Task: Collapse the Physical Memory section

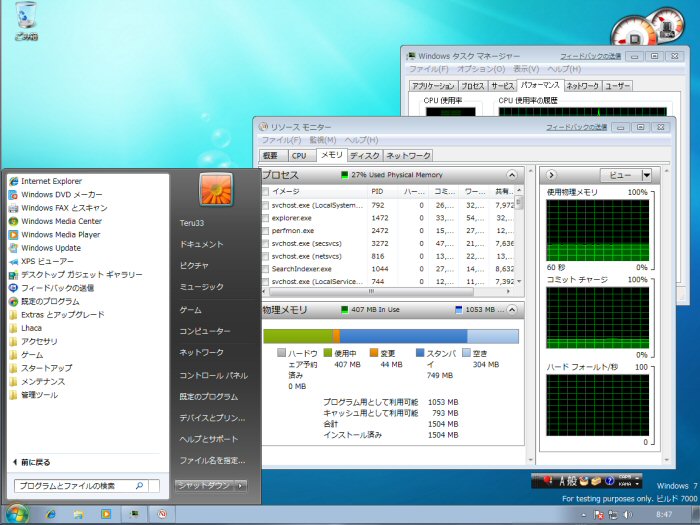Action: (x=512, y=309)
